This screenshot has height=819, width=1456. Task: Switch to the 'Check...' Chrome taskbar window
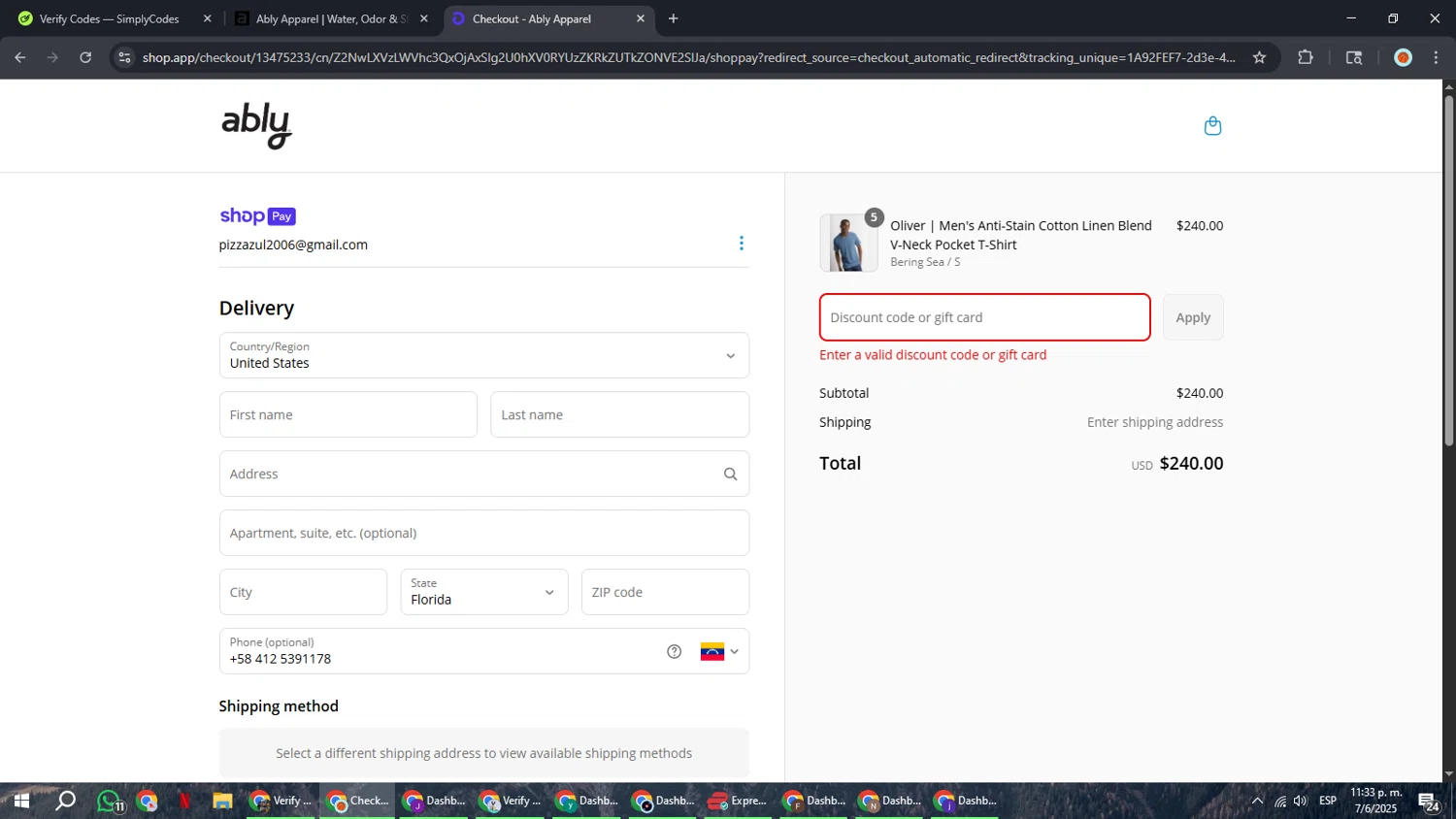click(357, 802)
